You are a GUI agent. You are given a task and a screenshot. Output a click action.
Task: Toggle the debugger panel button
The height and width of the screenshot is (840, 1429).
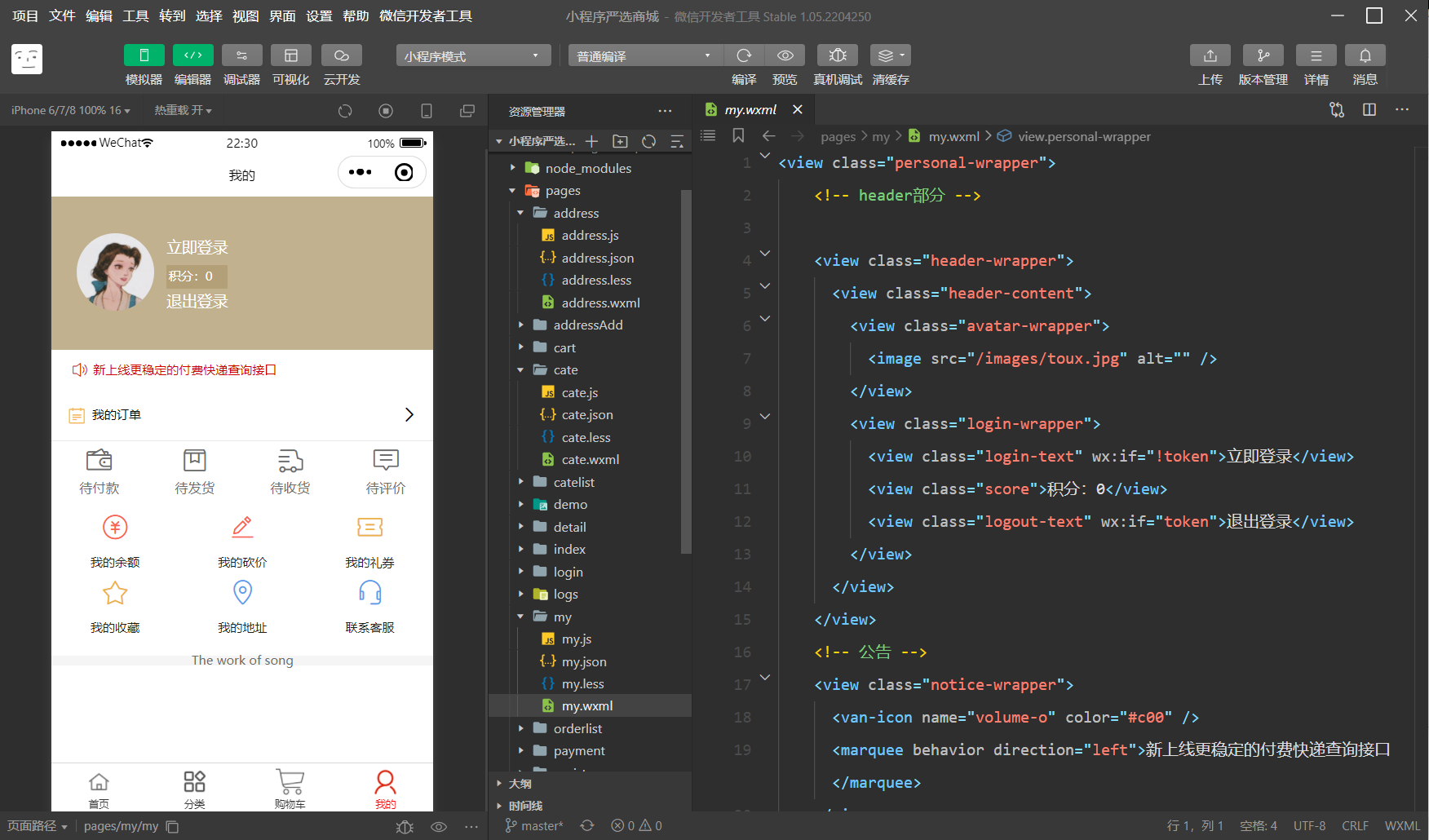pos(241,55)
